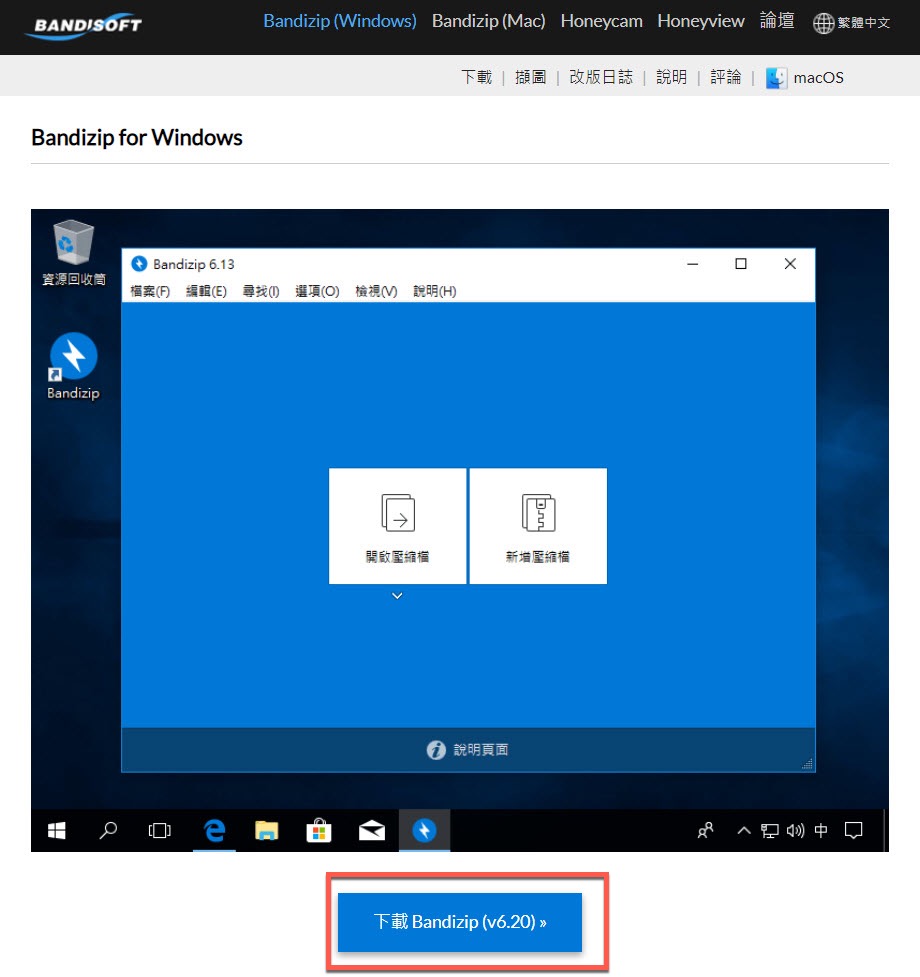Click the network icon in the system tray
This screenshot has width=920, height=977.
[x=770, y=831]
